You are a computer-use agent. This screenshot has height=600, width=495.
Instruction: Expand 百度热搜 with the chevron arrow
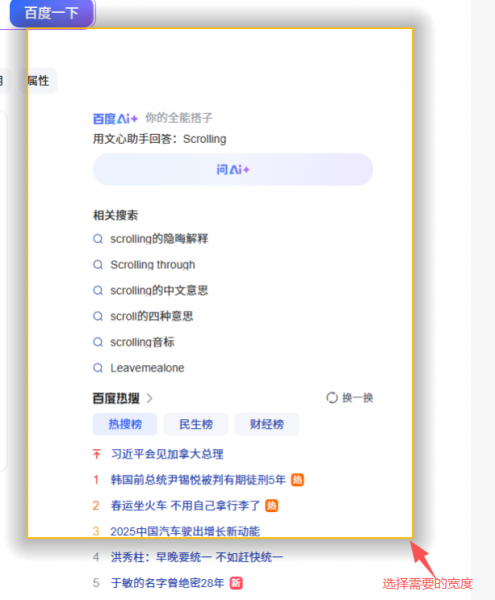[149, 398]
